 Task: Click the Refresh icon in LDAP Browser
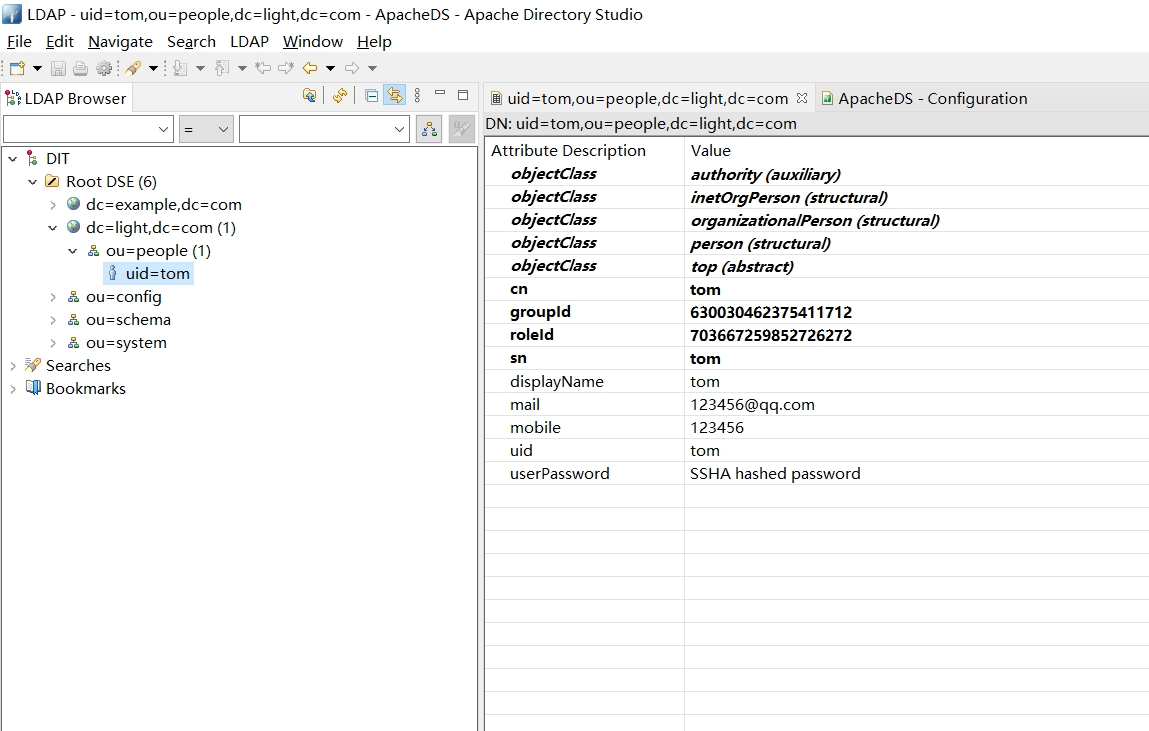pos(340,96)
